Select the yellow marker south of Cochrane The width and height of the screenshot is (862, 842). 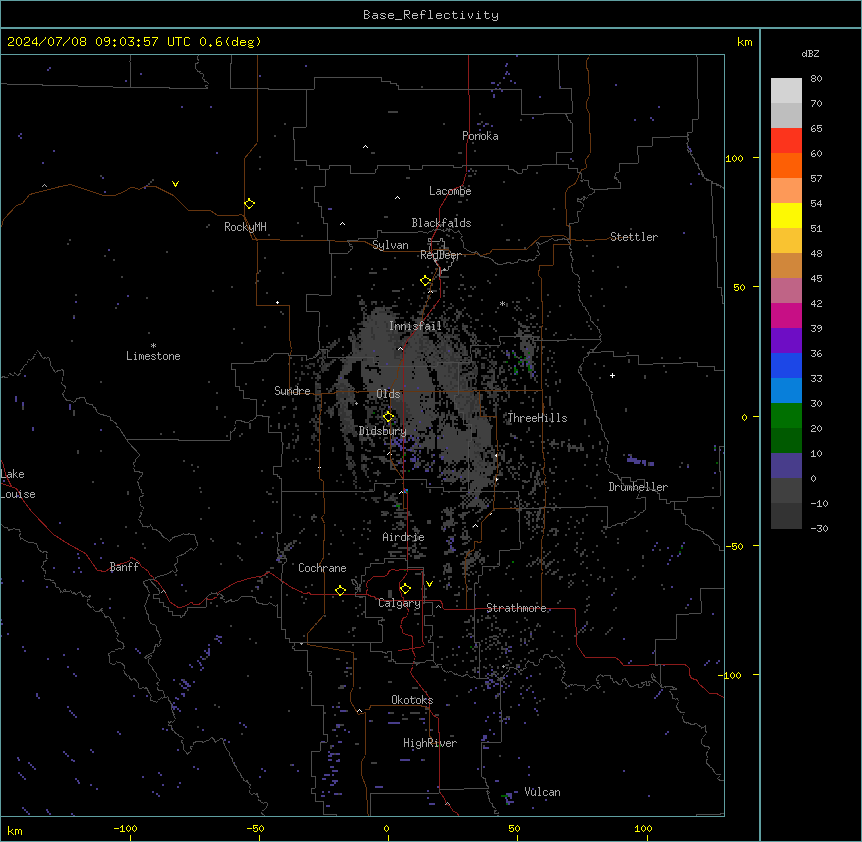click(x=340, y=590)
